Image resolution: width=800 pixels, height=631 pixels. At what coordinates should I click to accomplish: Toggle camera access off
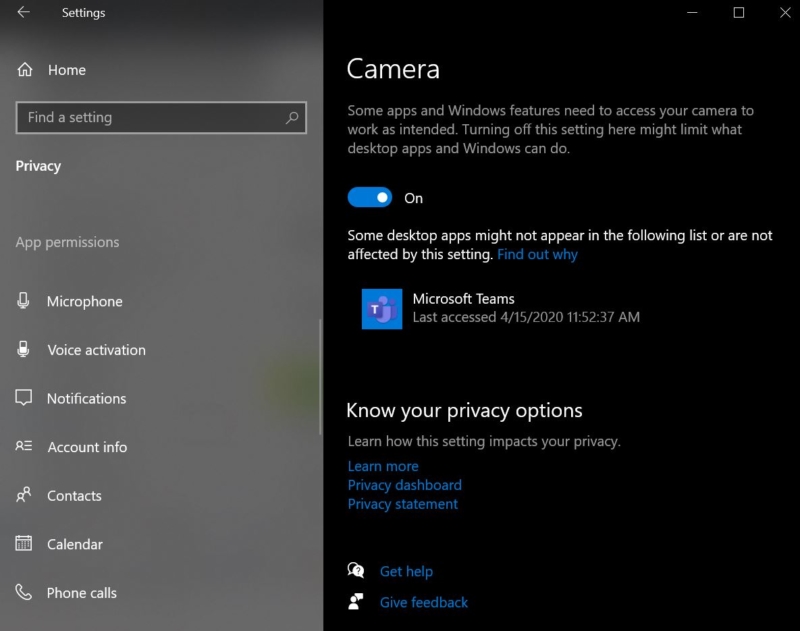(370, 197)
